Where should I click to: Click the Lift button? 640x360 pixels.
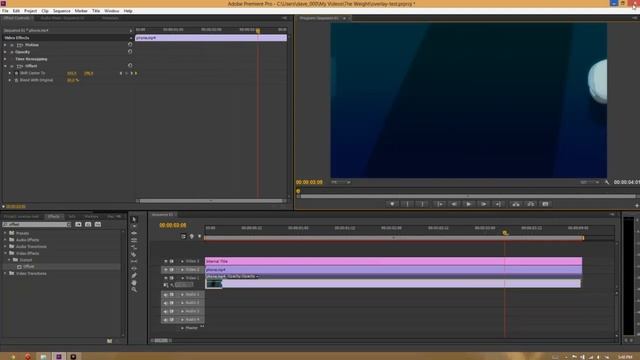(516, 204)
